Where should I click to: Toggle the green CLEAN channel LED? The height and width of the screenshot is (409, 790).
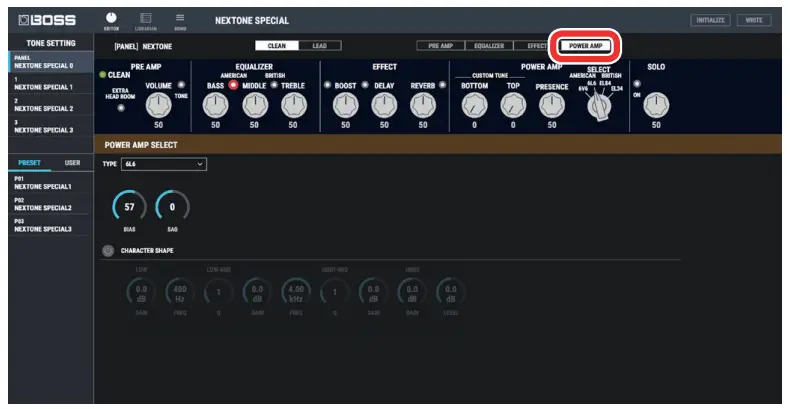click(103, 75)
